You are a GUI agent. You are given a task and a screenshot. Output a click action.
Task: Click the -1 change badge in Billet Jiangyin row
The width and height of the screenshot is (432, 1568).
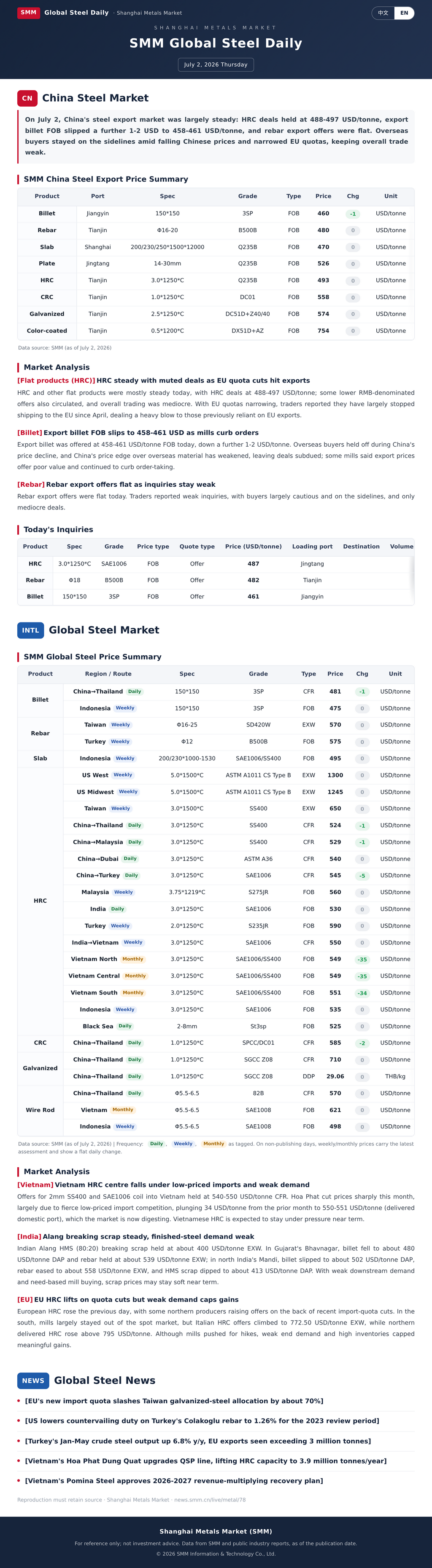point(353,214)
